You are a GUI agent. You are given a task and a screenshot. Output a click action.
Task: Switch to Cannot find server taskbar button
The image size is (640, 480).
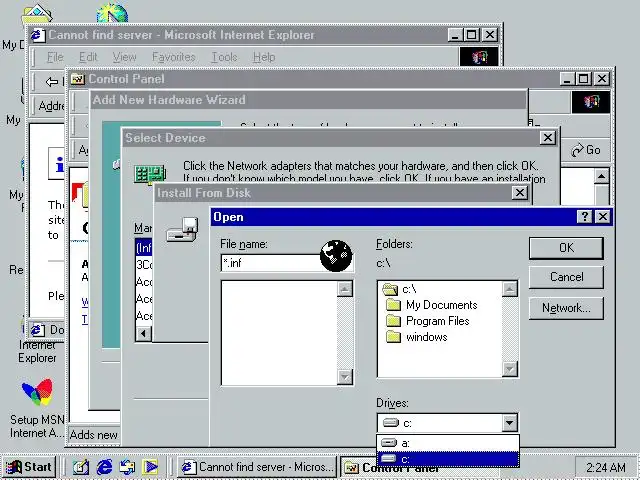pos(257,467)
